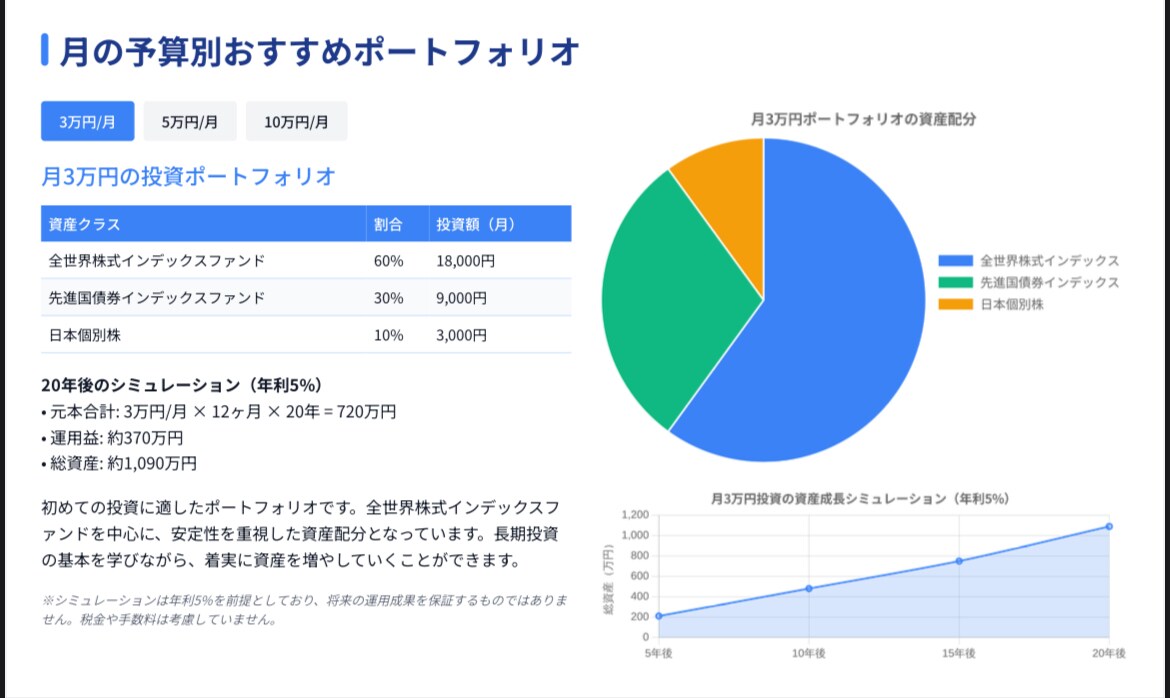Switch to the 5万円/月 tab
Viewport: 1170px width, 698px height.
point(189,121)
